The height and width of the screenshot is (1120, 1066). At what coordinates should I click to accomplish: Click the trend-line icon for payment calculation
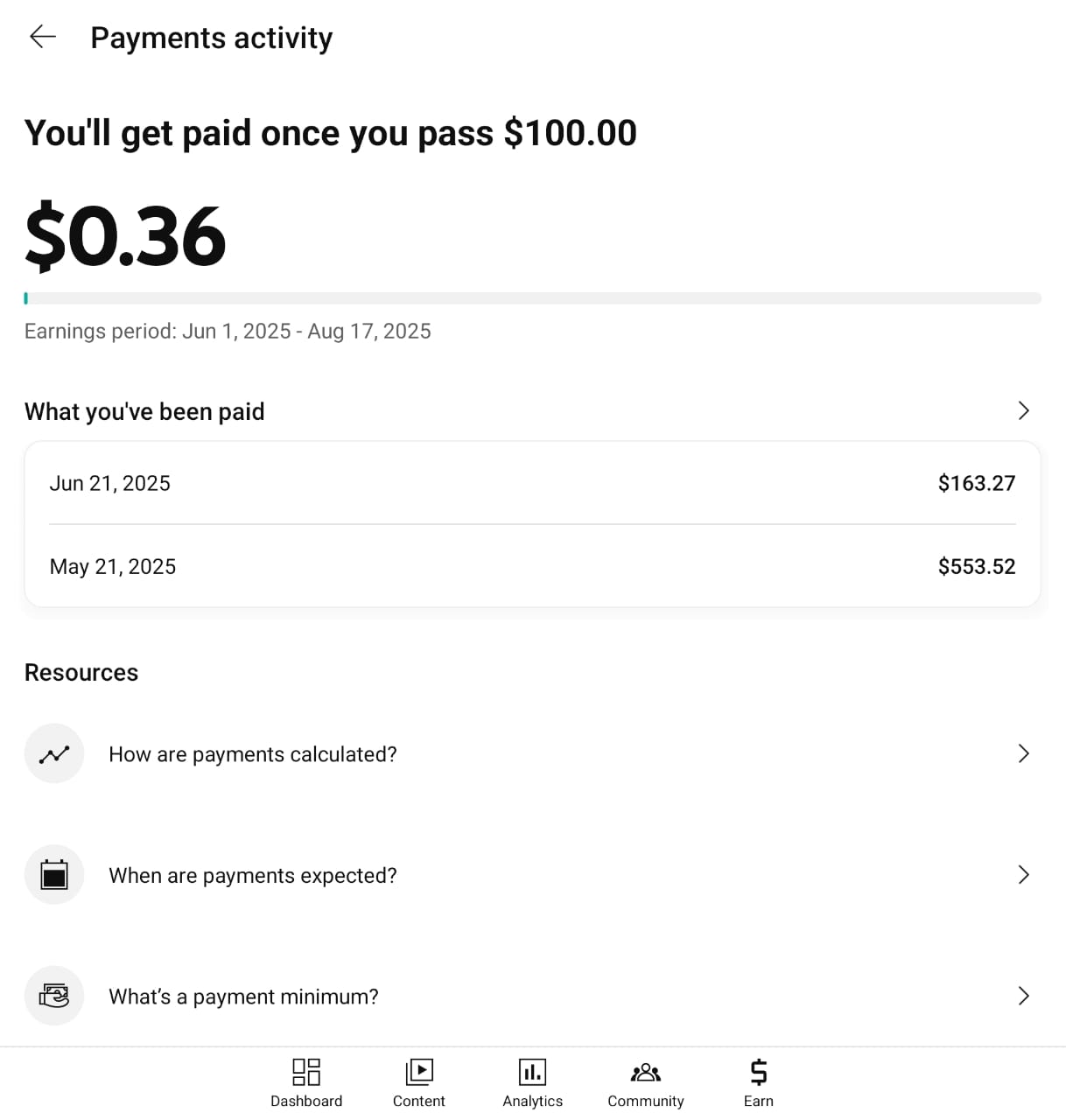tap(54, 753)
